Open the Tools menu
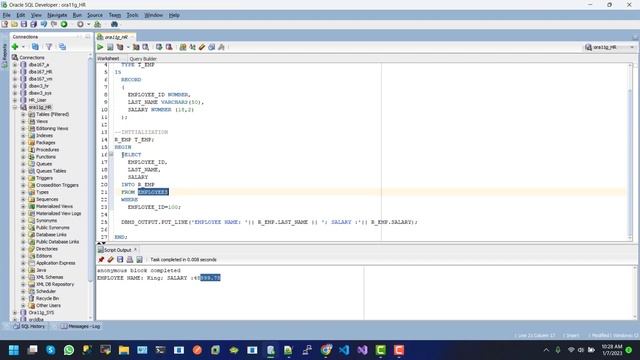This screenshot has height=360, width=640. pyautogui.click(x=132, y=15)
